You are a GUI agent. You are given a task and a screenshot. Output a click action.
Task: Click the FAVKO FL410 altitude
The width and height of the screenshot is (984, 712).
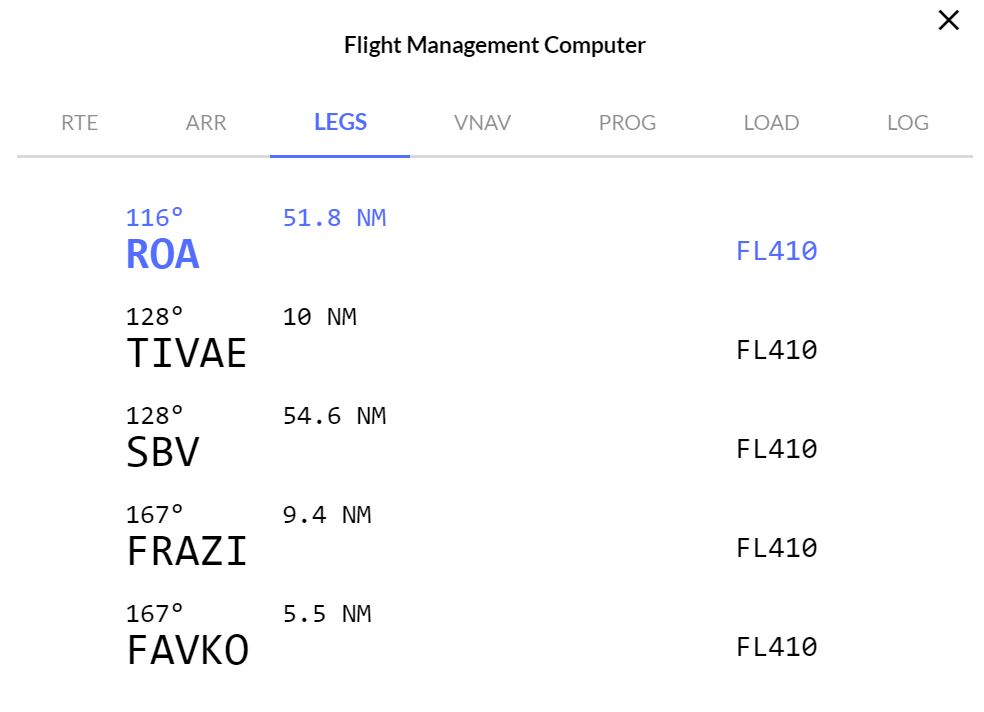pos(776,647)
